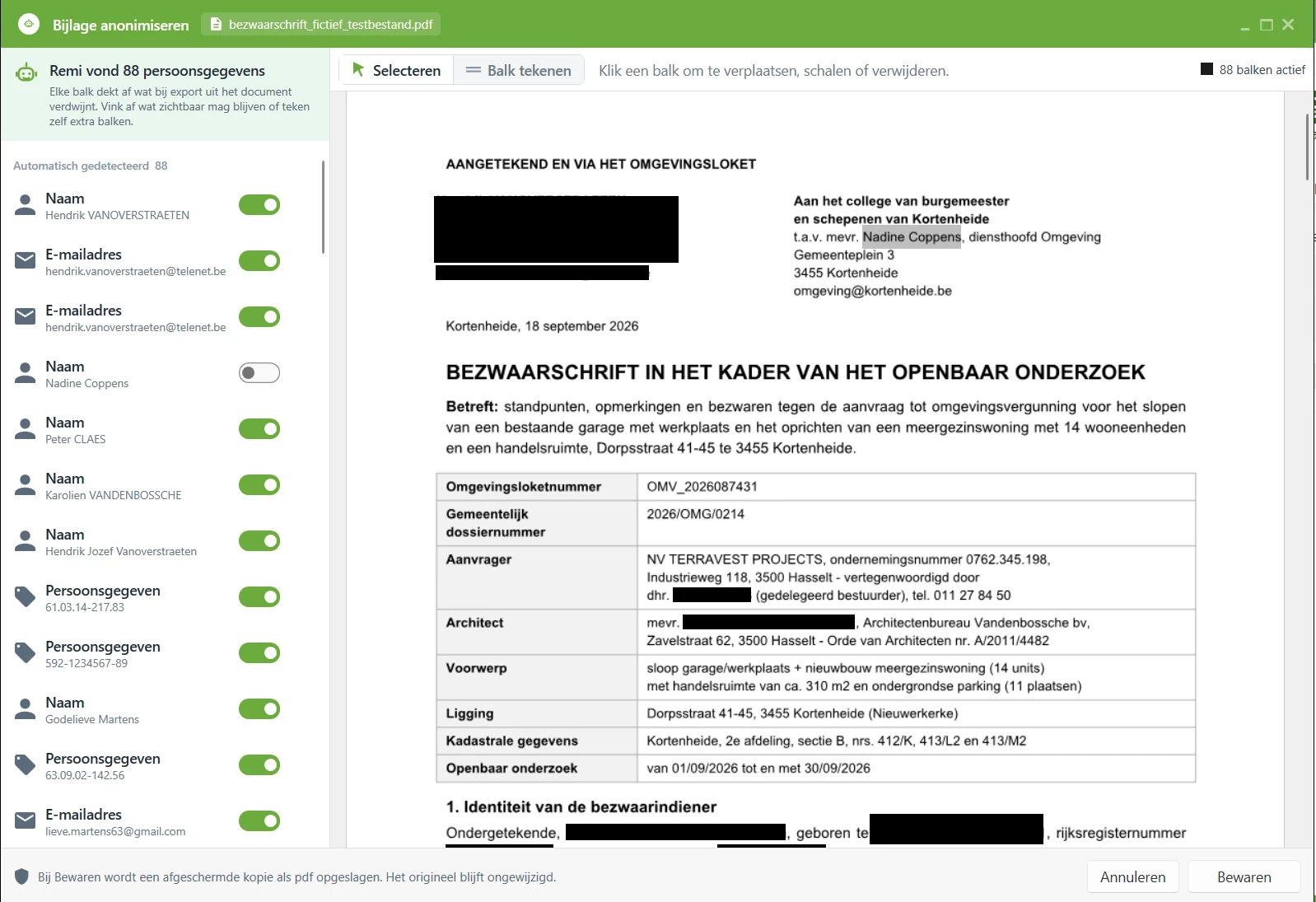
Task: Select the person icon for Karolien VANDENBOSSCHE
Action: (26, 485)
